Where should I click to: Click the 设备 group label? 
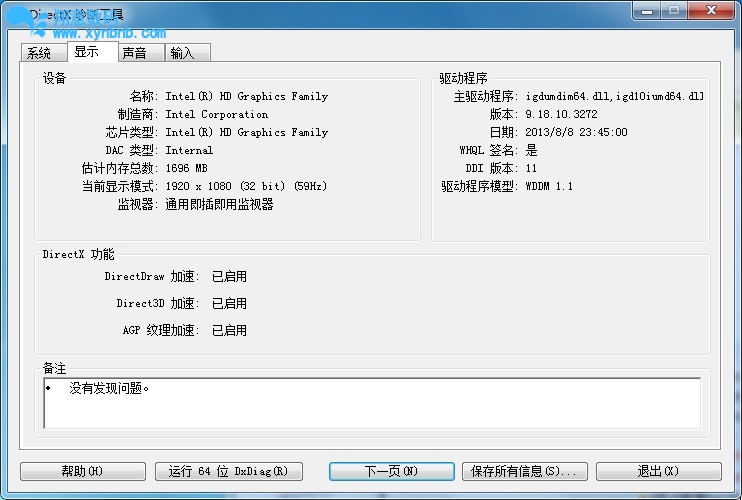(x=54, y=78)
